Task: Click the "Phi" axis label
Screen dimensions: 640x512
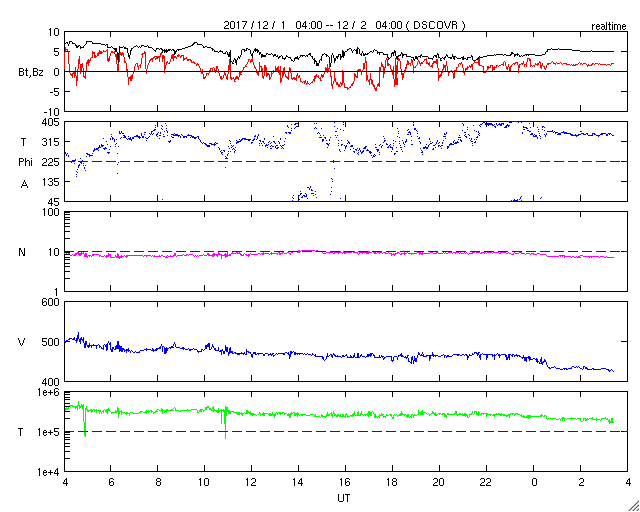Action: [25, 162]
